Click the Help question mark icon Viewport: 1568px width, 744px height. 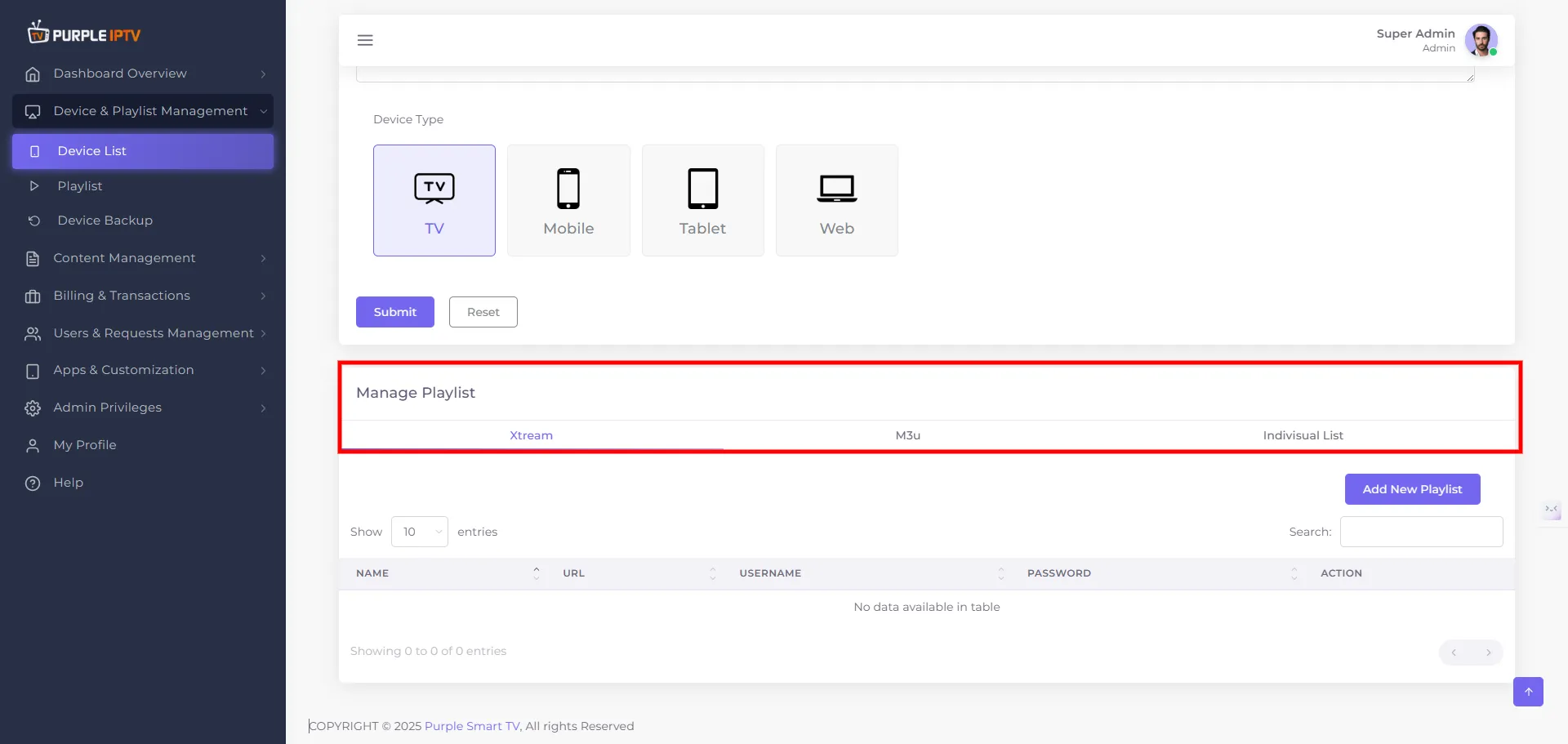pos(33,483)
